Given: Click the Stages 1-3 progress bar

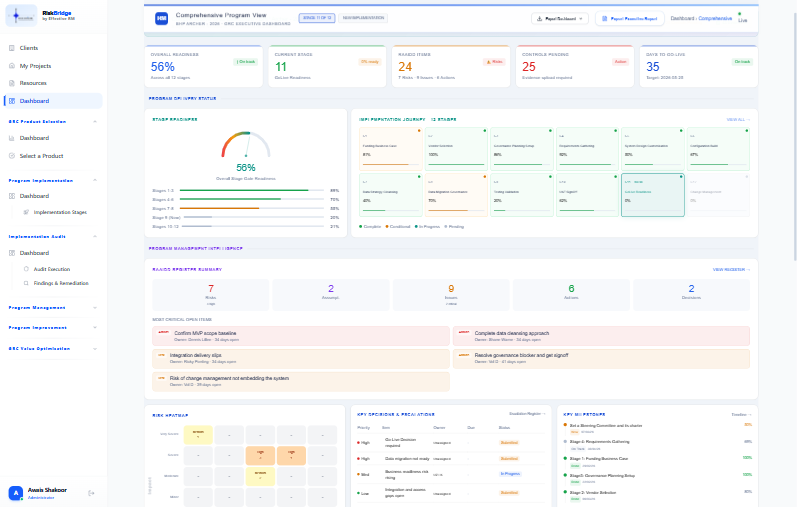Looking at the screenshot, I should point(252,190).
